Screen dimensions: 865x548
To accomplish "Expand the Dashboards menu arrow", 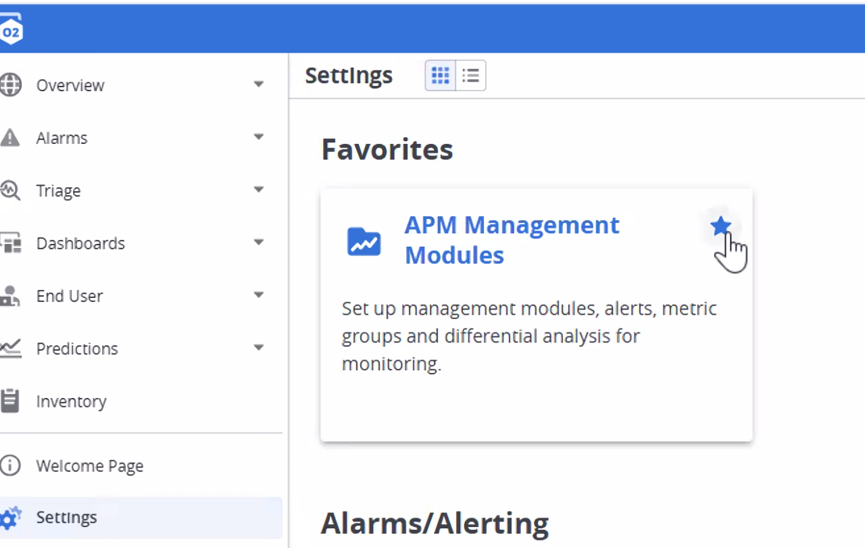I will (x=258, y=242).
